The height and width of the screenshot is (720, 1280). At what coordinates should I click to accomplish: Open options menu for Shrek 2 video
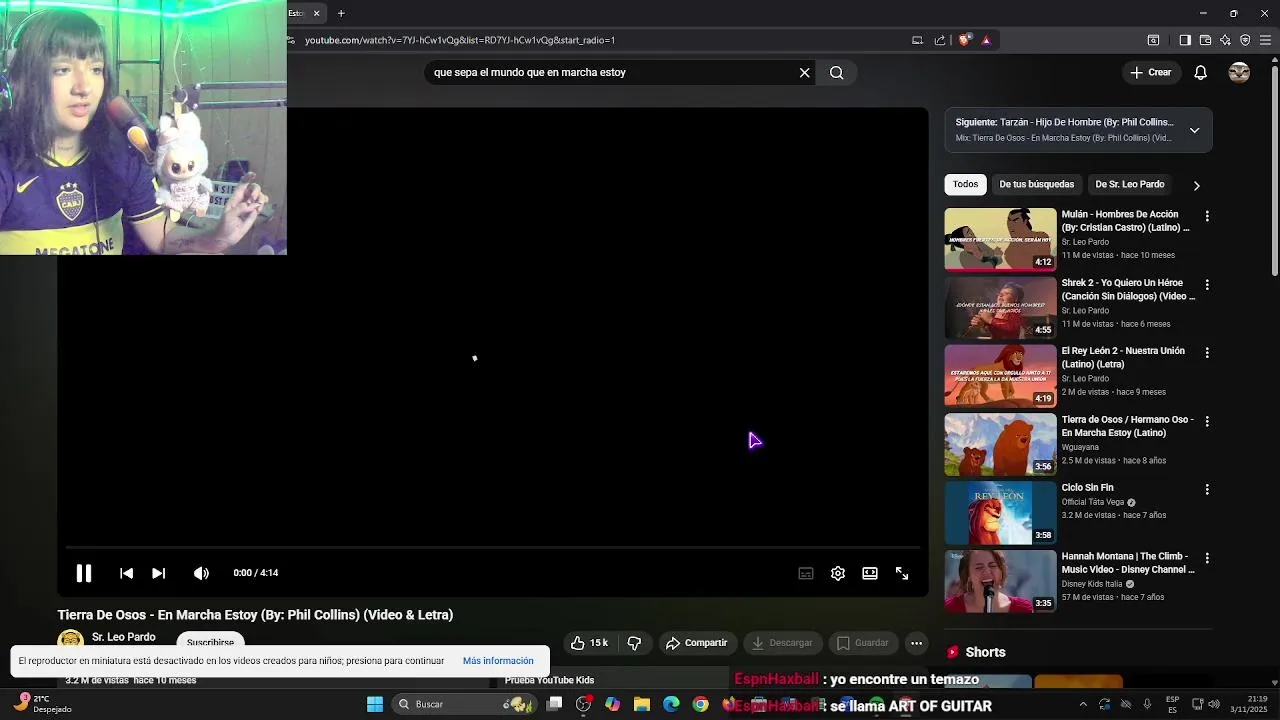(x=1207, y=285)
